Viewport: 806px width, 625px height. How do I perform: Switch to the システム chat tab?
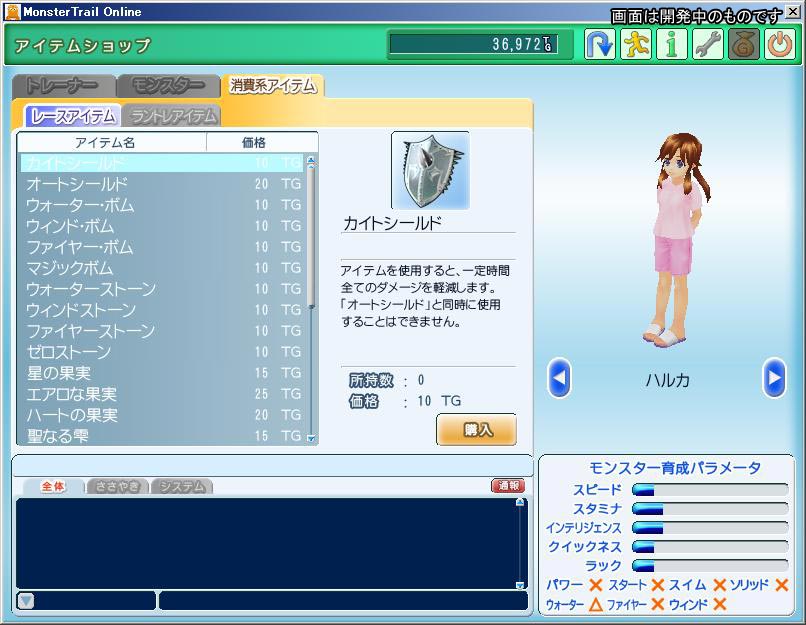pos(181,486)
